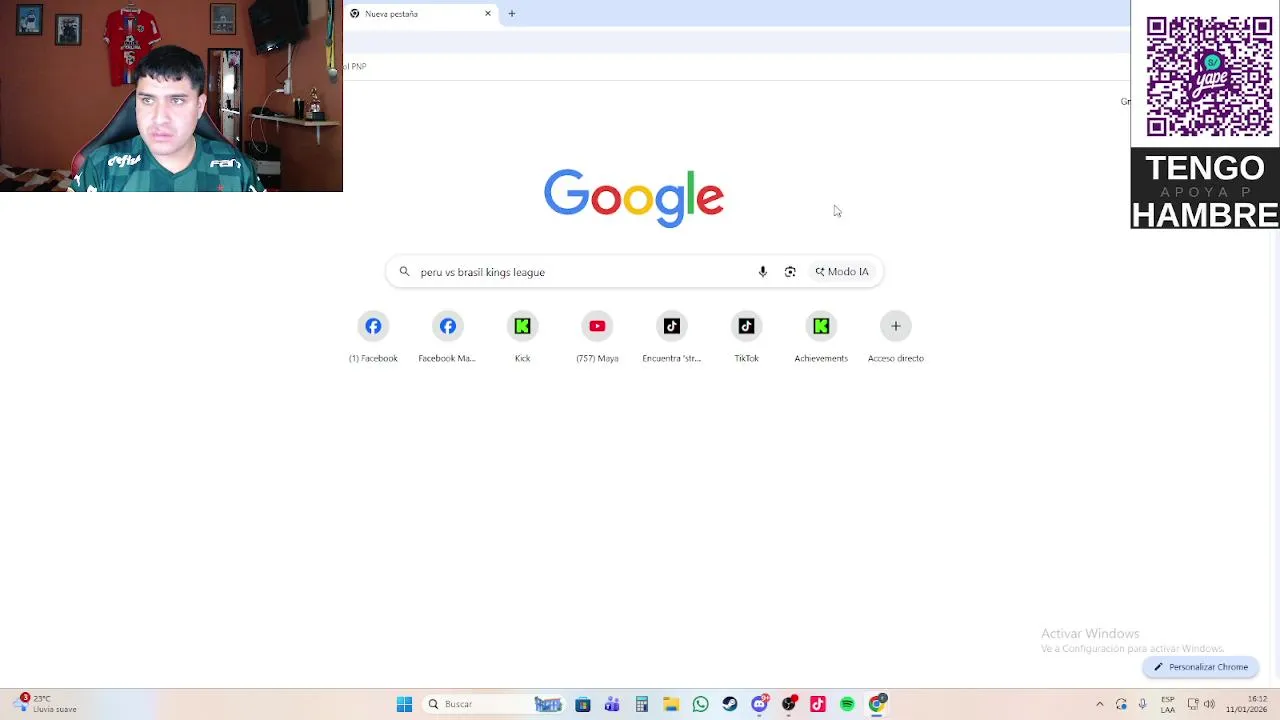Open Google Lens image search icon
Viewport: 1280px width, 720px height.
click(790, 272)
